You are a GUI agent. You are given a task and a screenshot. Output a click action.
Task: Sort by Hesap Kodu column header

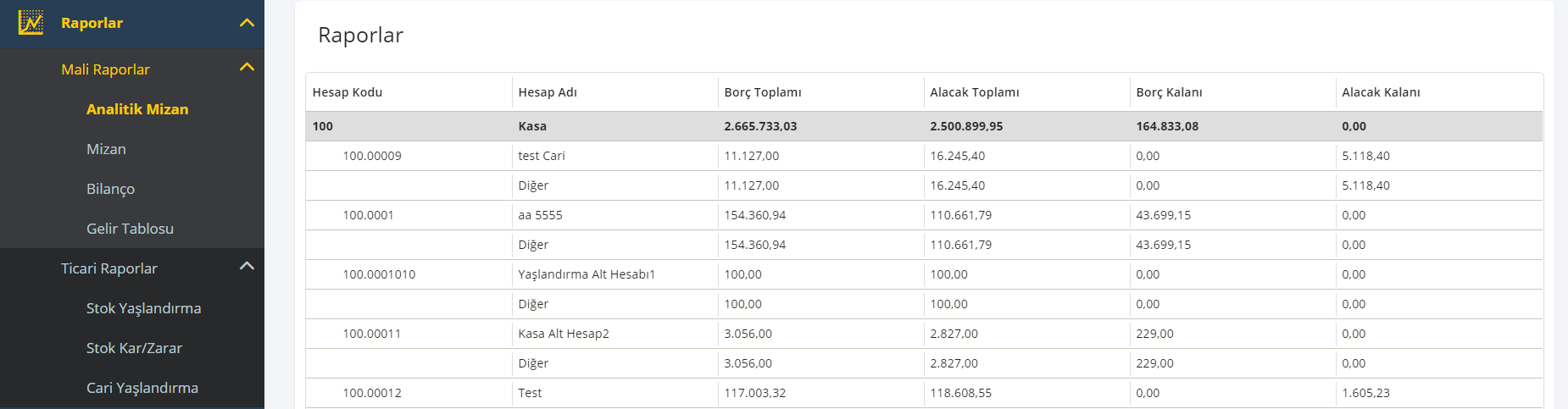coord(348,92)
